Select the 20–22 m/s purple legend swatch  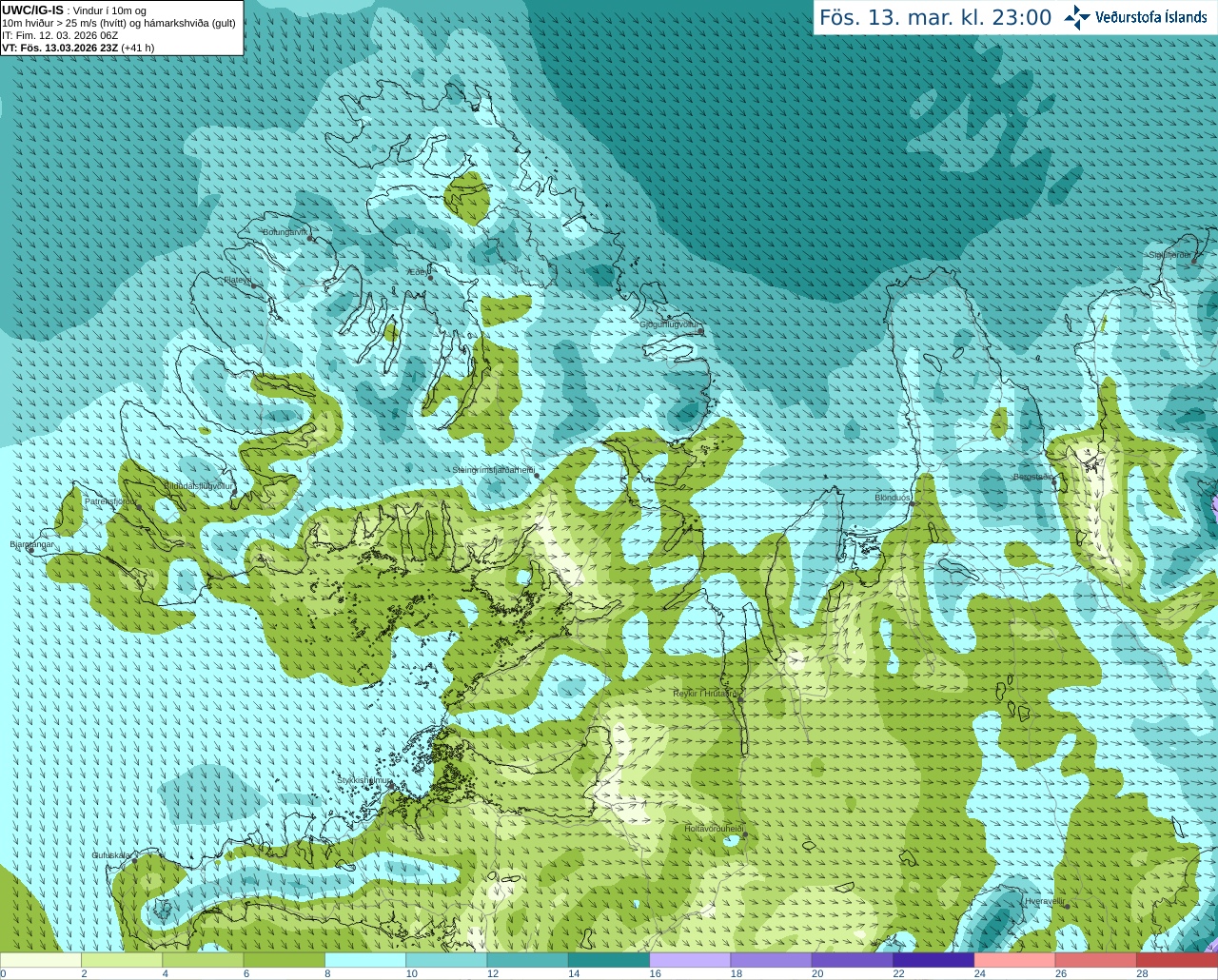pos(853,959)
